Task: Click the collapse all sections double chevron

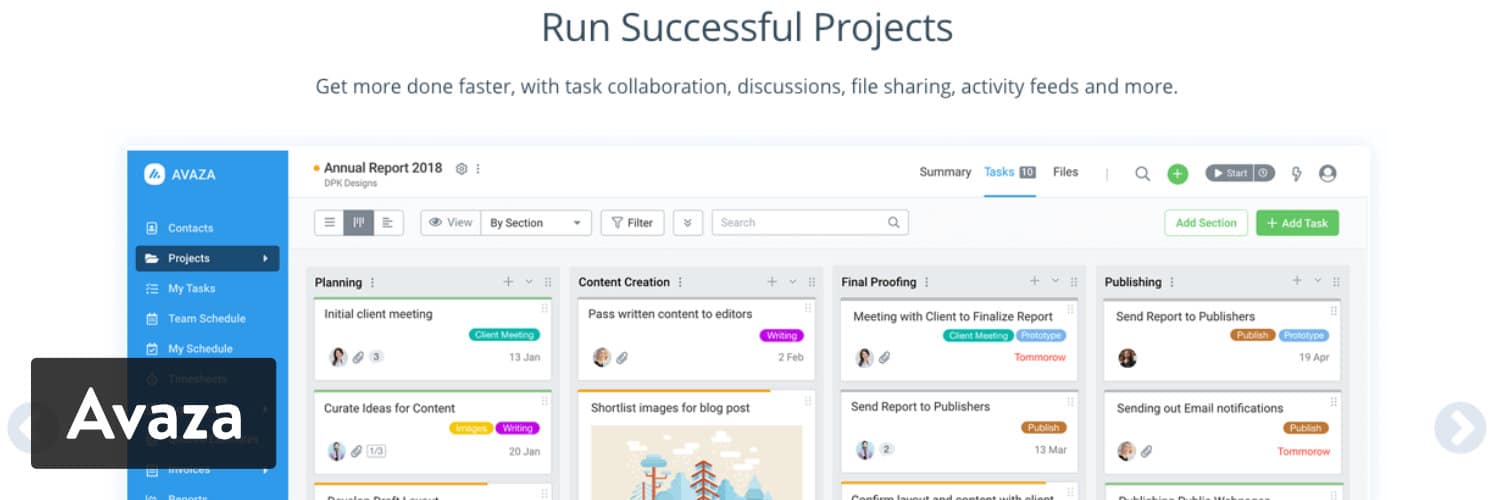Action: pos(687,223)
